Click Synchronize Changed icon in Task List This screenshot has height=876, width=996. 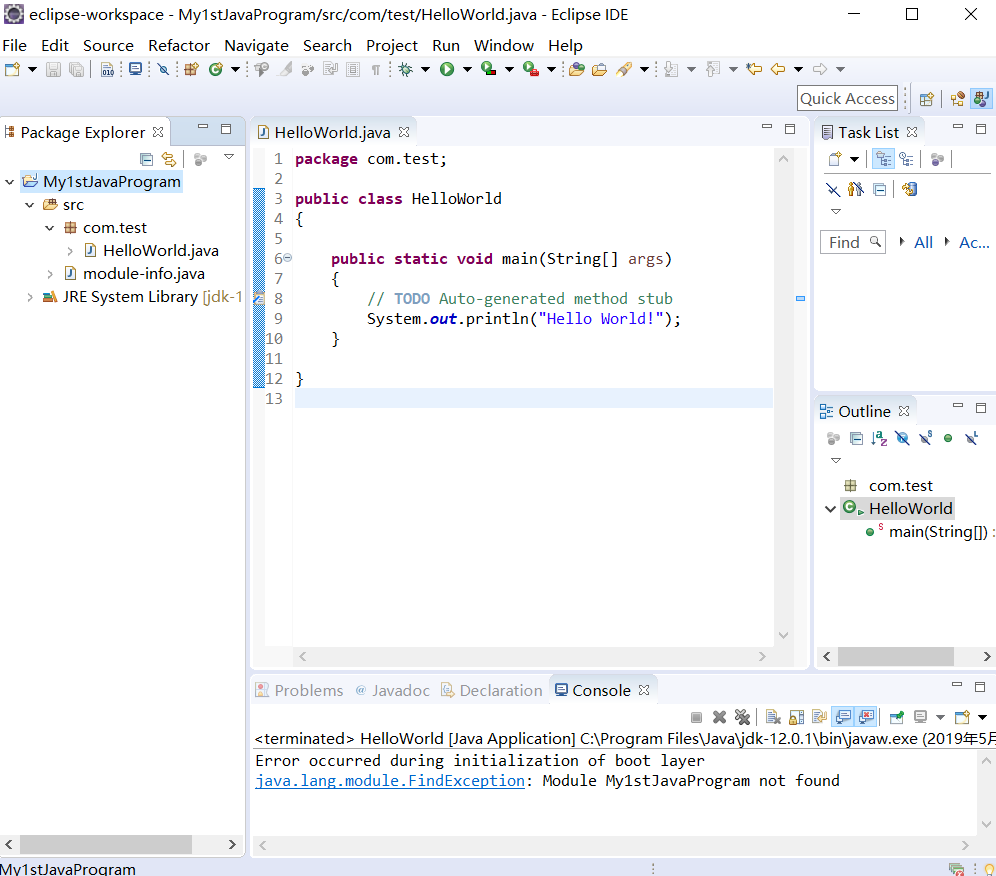click(x=909, y=189)
